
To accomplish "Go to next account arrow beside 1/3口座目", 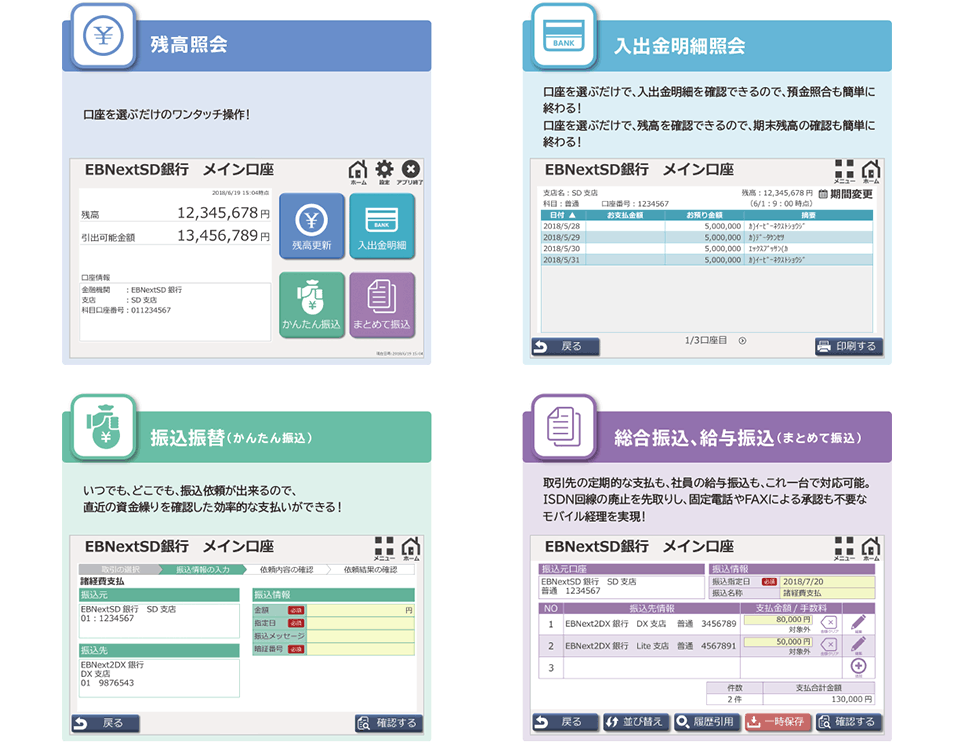I will pos(742,340).
